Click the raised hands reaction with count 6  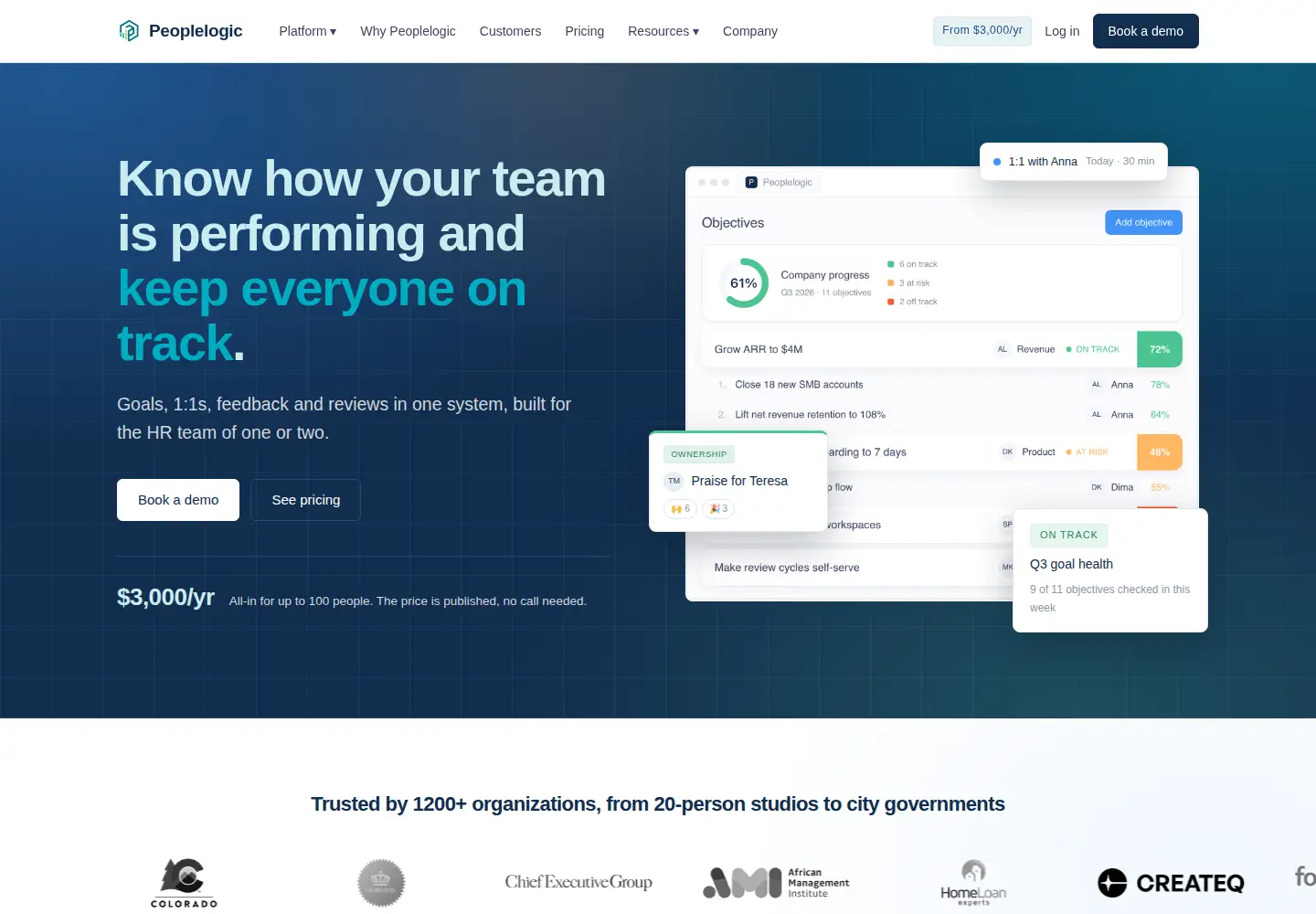pyautogui.click(x=680, y=509)
